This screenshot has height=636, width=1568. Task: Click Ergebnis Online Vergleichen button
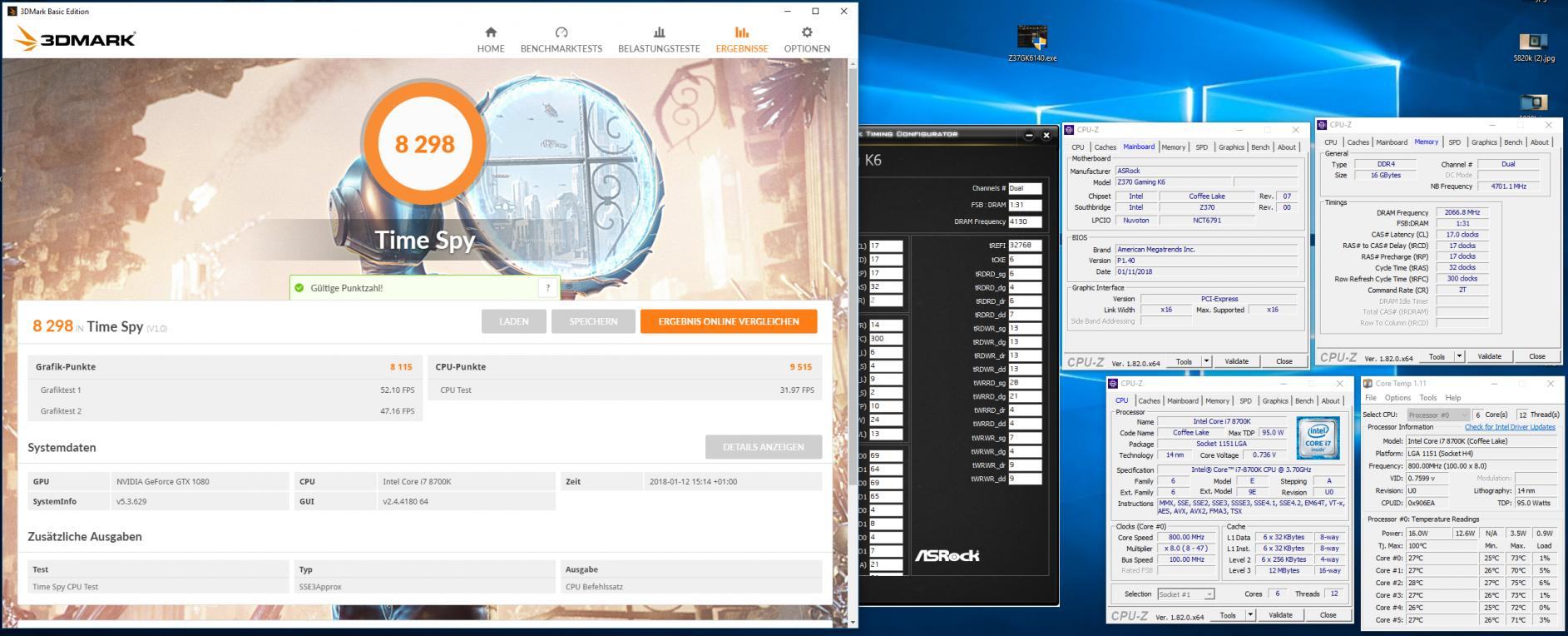[729, 321]
